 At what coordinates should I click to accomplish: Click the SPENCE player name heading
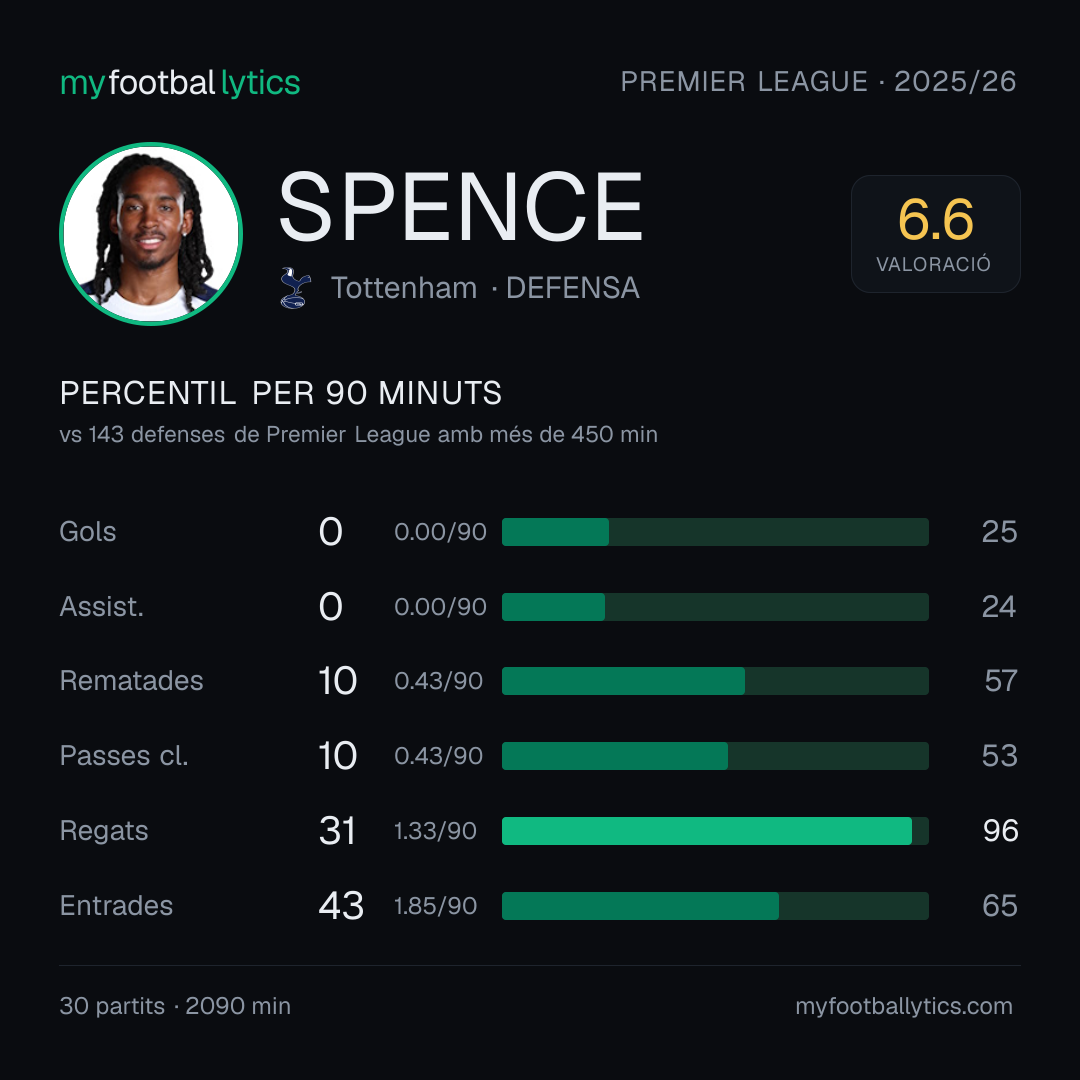click(460, 207)
